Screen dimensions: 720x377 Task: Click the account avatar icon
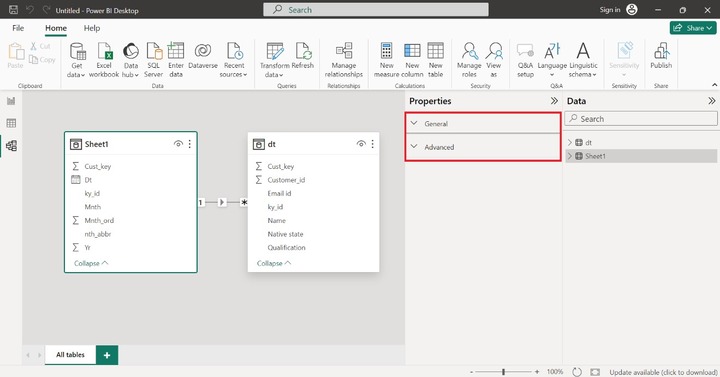coord(632,10)
